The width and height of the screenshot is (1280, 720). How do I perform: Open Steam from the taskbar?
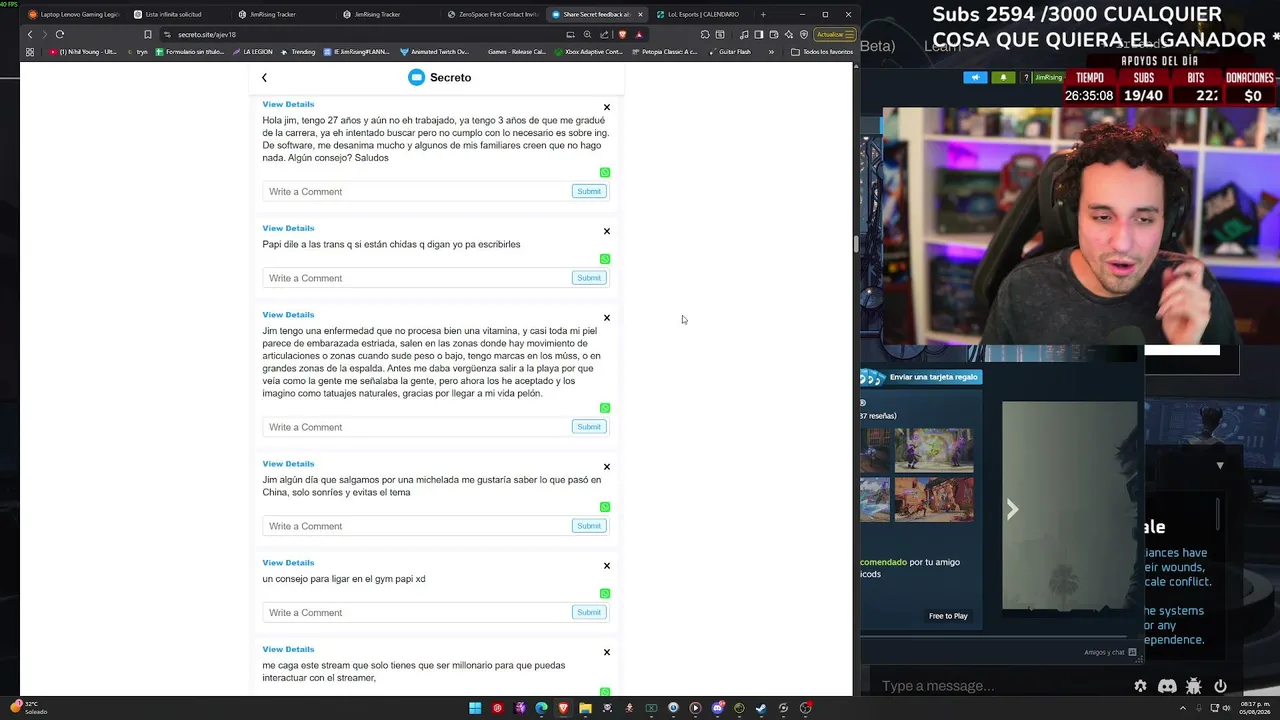(x=761, y=708)
